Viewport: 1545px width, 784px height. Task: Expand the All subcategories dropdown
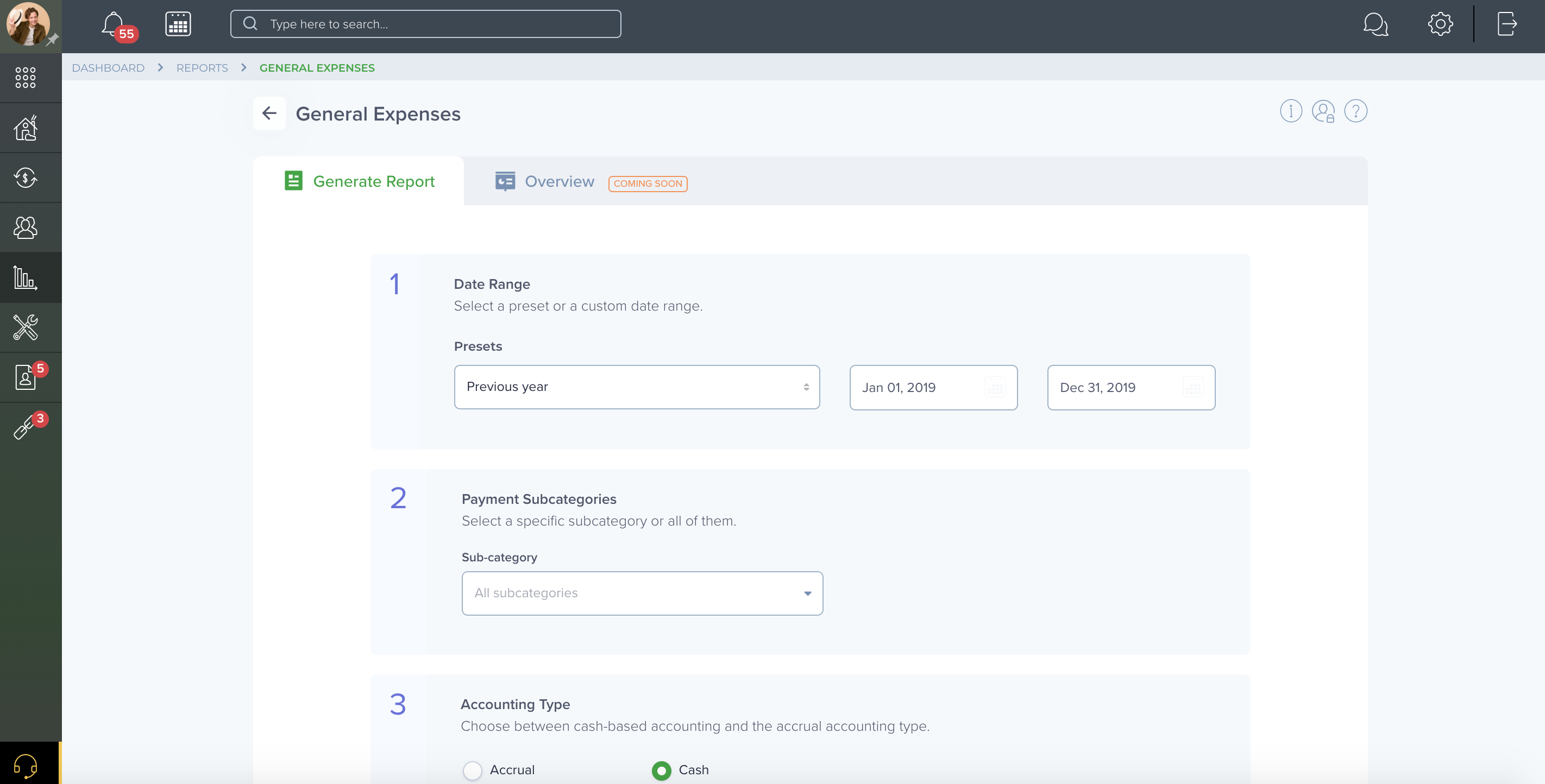coord(642,593)
